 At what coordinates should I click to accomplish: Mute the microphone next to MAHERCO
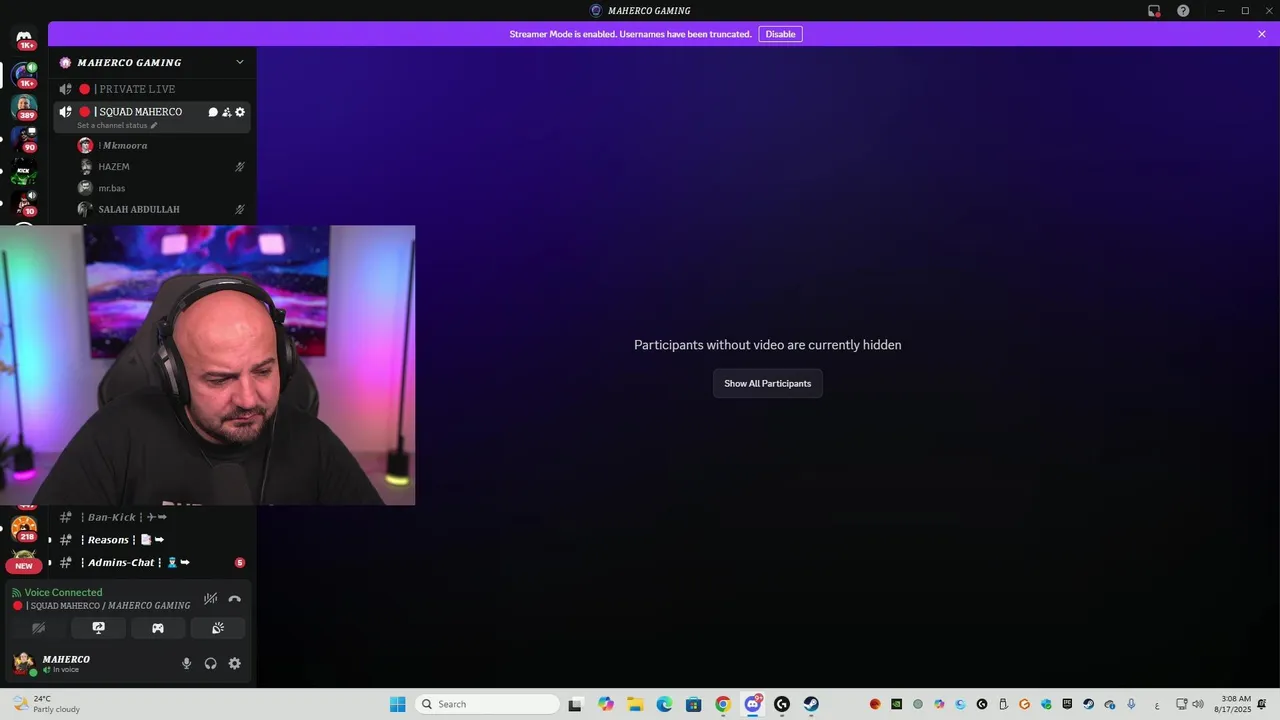[x=186, y=663]
